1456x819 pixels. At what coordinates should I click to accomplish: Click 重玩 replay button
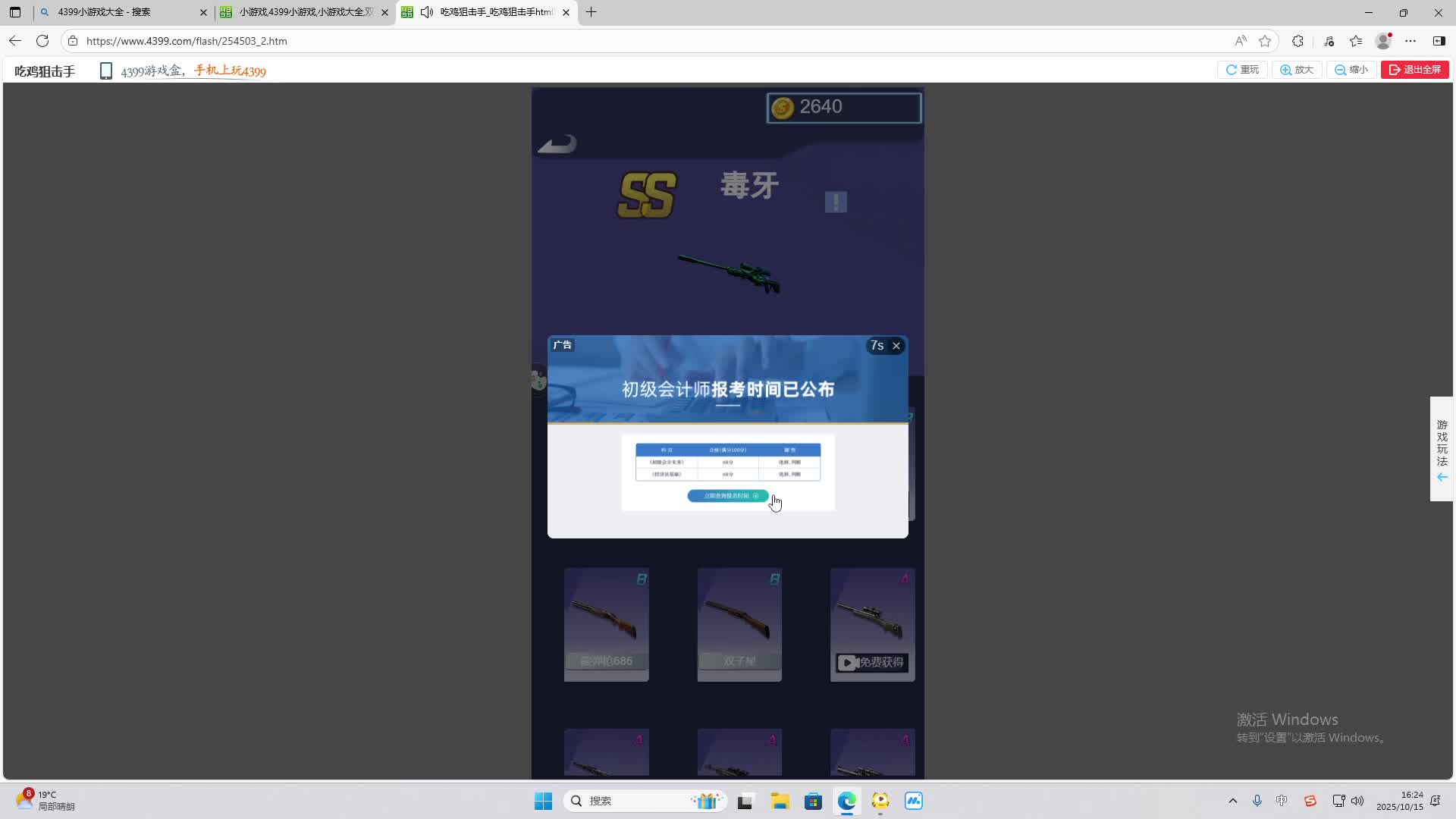pos(1242,70)
